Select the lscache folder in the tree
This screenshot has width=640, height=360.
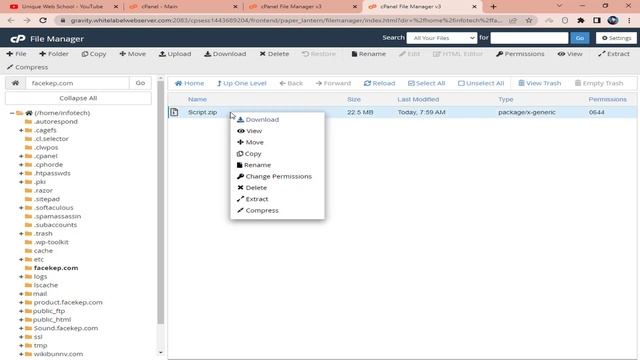46,285
